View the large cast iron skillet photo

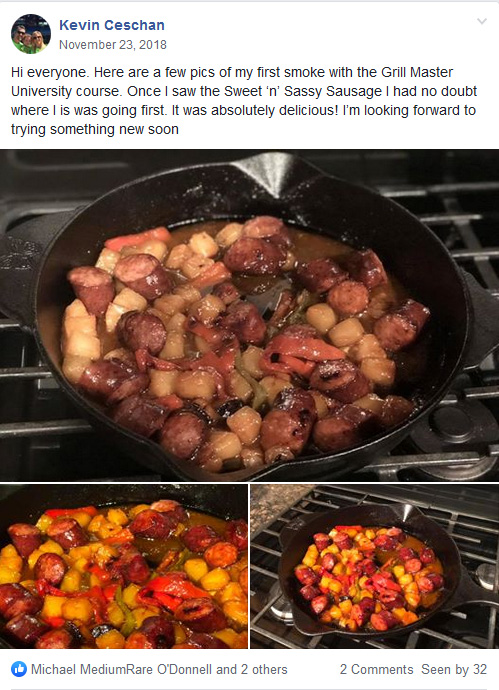[x=250, y=315]
